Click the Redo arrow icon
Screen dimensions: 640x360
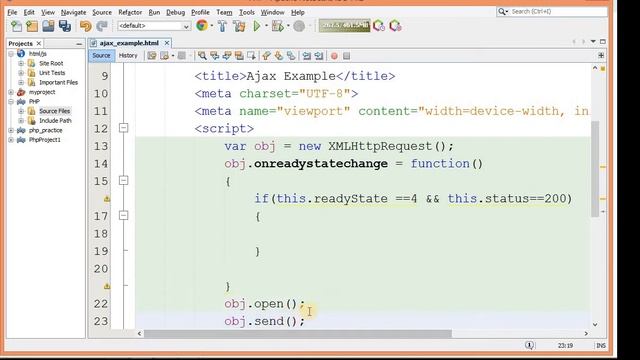(x=102, y=26)
